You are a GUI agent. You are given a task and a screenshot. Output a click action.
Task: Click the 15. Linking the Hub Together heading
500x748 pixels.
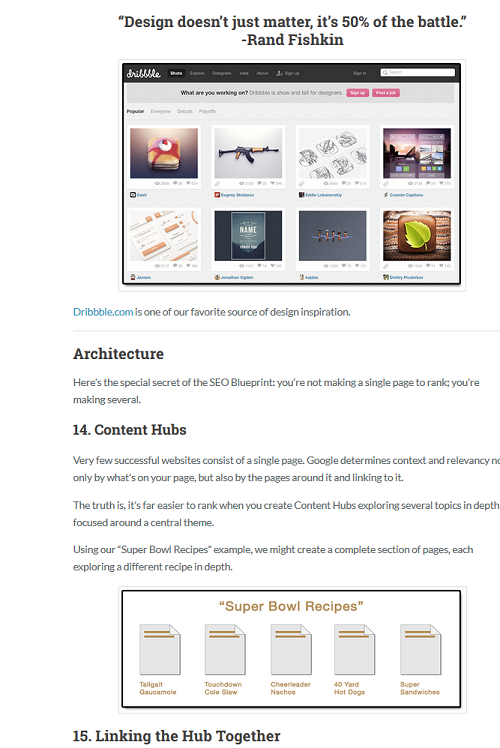[x=177, y=736]
